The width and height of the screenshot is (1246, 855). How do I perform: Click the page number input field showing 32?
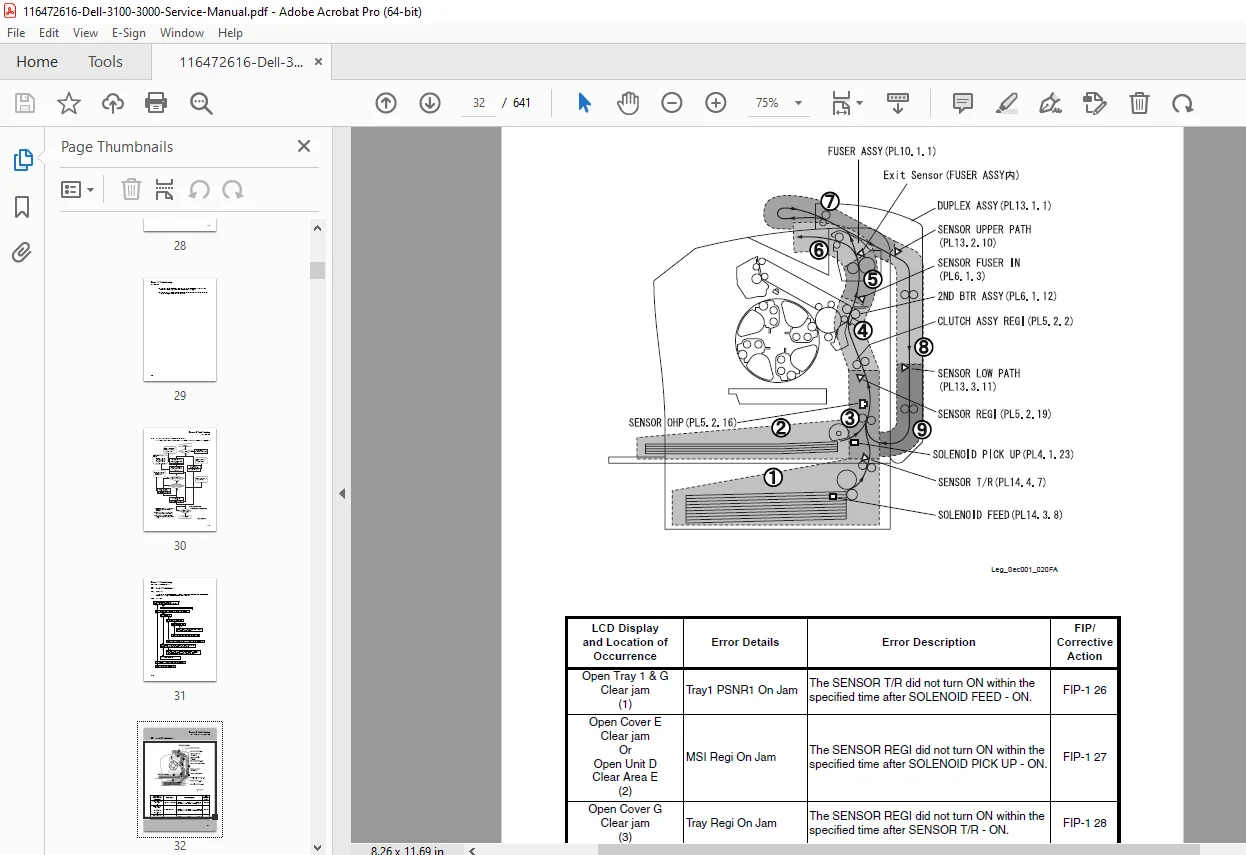(479, 103)
